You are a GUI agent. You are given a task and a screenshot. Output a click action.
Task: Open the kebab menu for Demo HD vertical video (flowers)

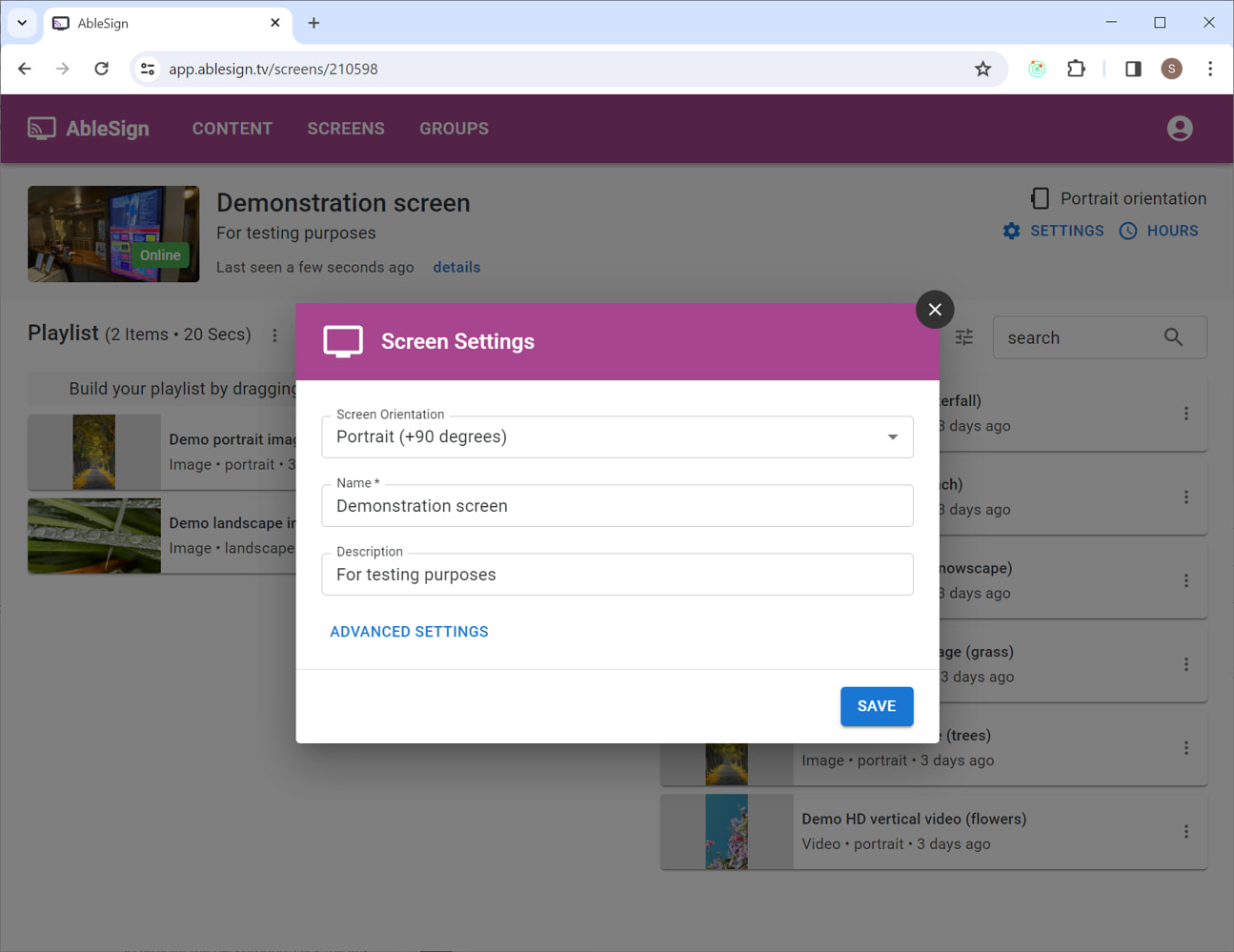point(1186,831)
